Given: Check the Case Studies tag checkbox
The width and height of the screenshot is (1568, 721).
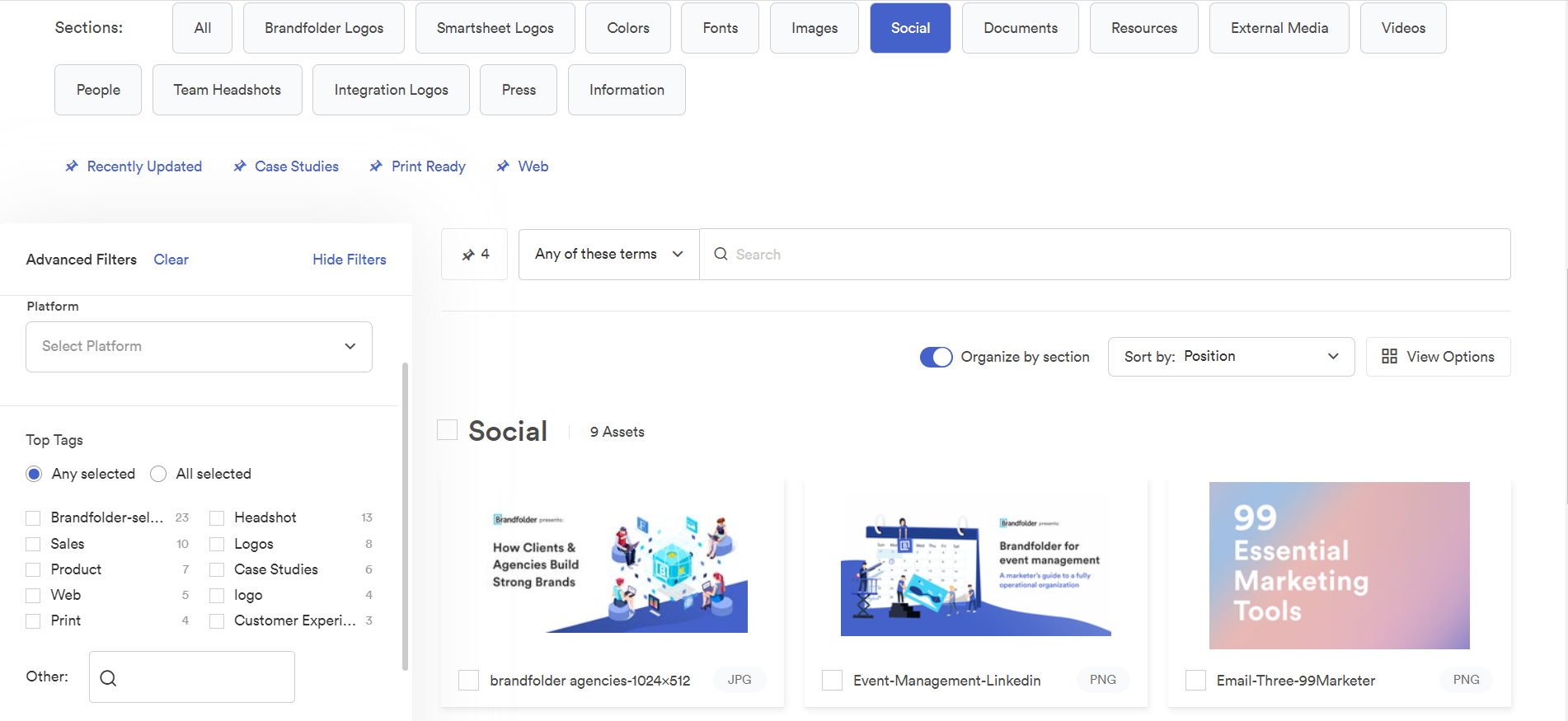Looking at the screenshot, I should click(217, 569).
